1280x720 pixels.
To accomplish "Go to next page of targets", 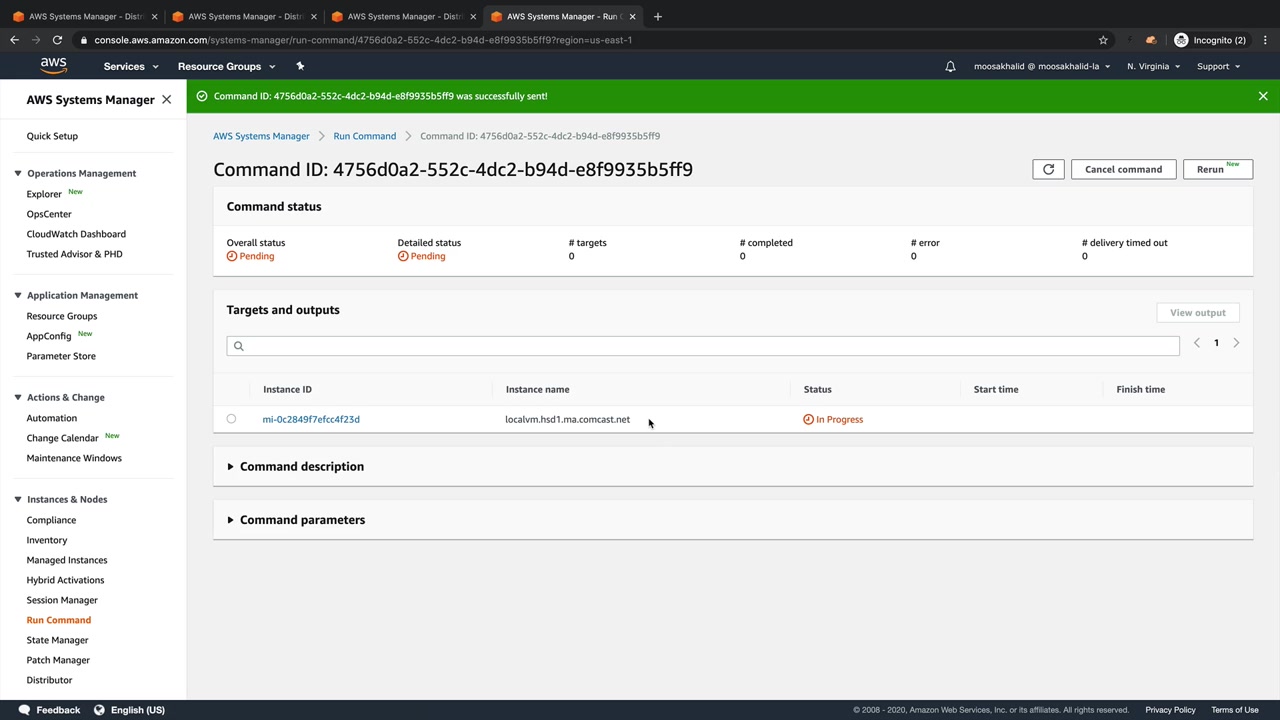I will coord(1236,343).
